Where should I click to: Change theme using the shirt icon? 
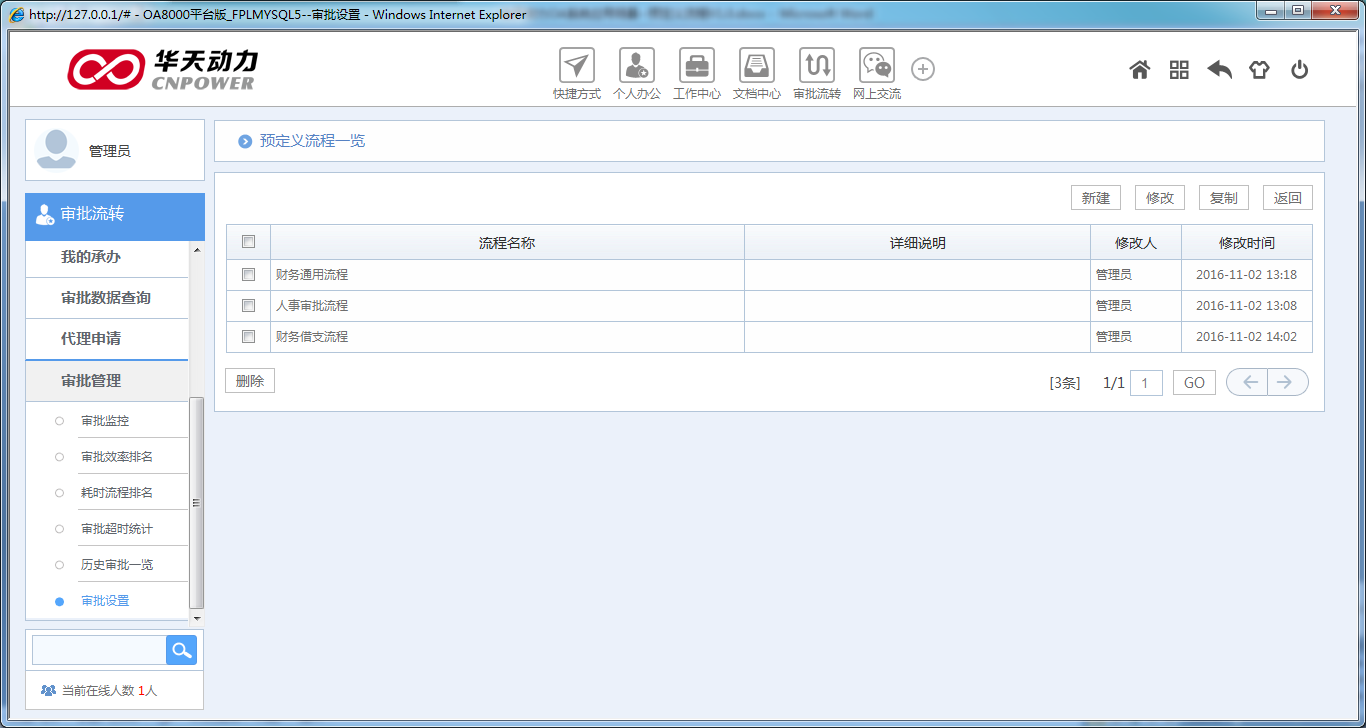pos(1259,70)
